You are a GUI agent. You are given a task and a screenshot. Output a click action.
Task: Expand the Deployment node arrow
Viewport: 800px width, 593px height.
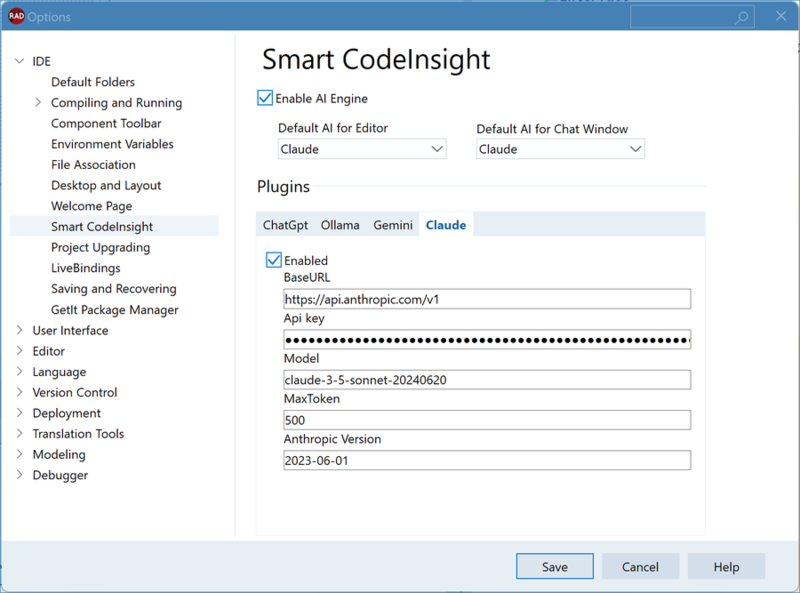coord(19,413)
